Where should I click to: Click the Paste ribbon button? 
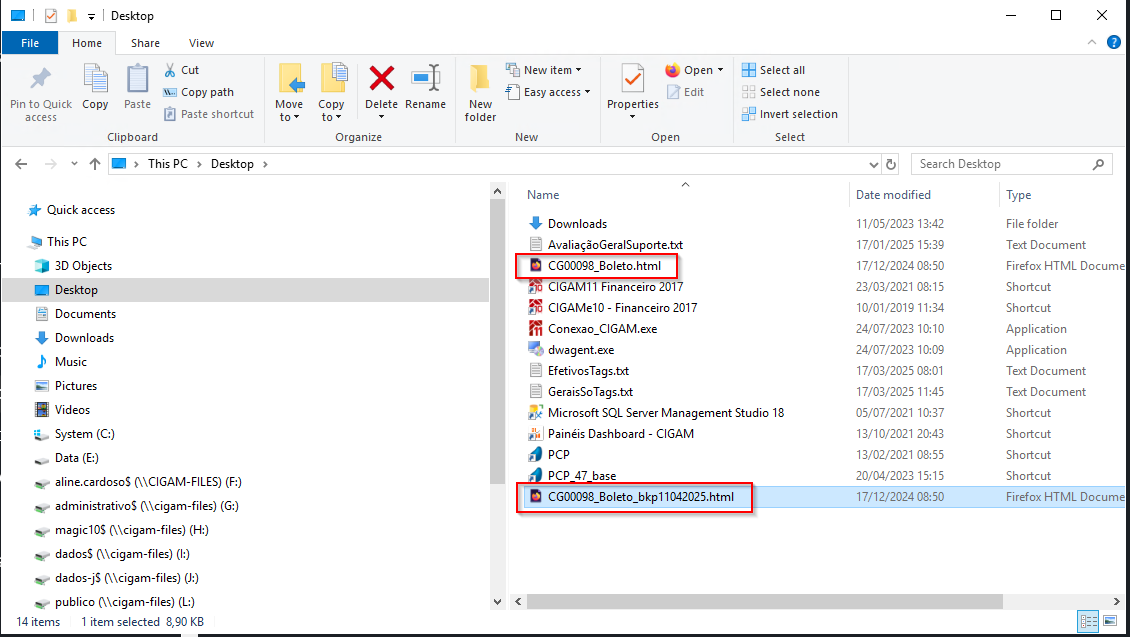[x=137, y=87]
